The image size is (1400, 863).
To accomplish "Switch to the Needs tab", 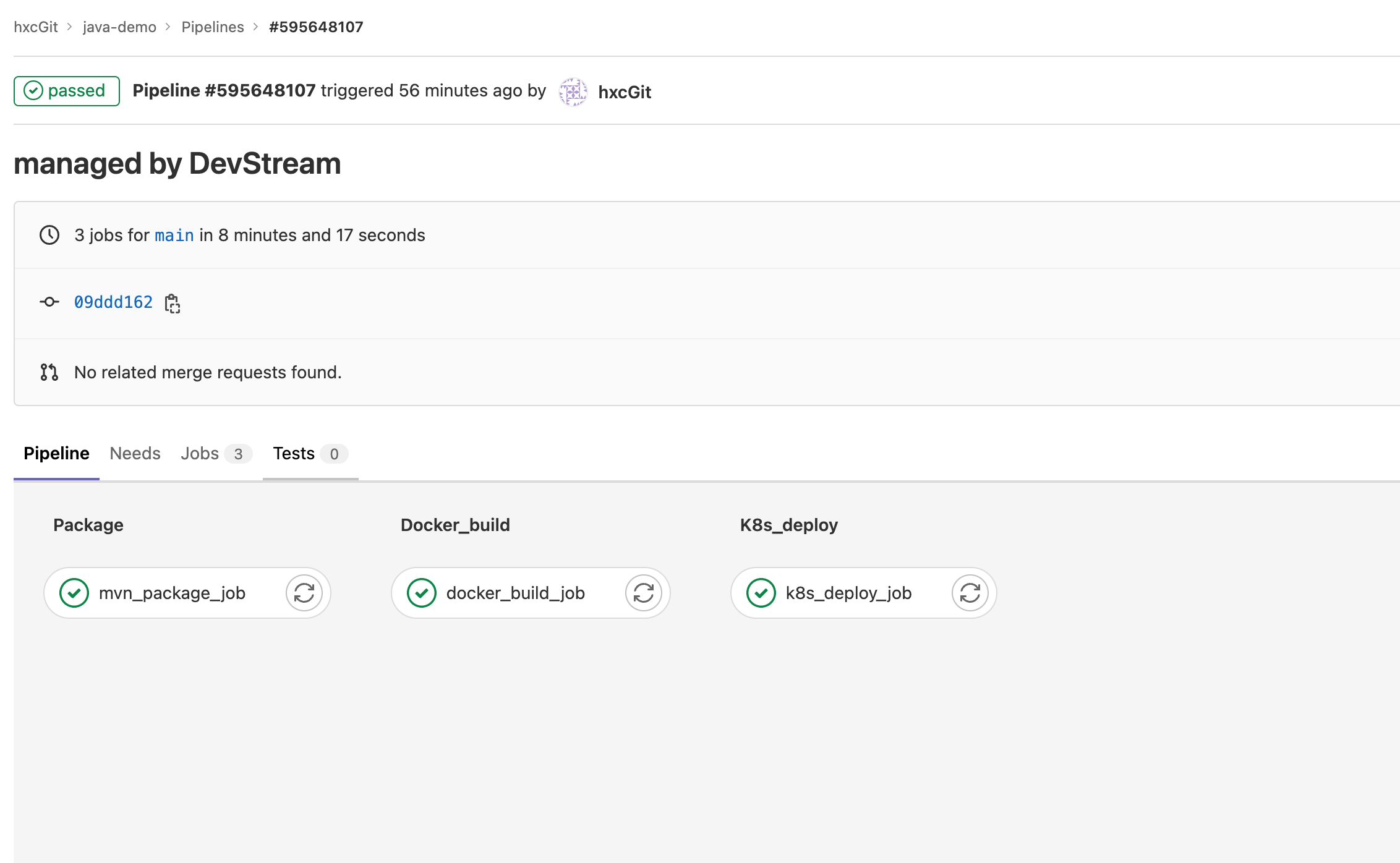I will point(135,454).
